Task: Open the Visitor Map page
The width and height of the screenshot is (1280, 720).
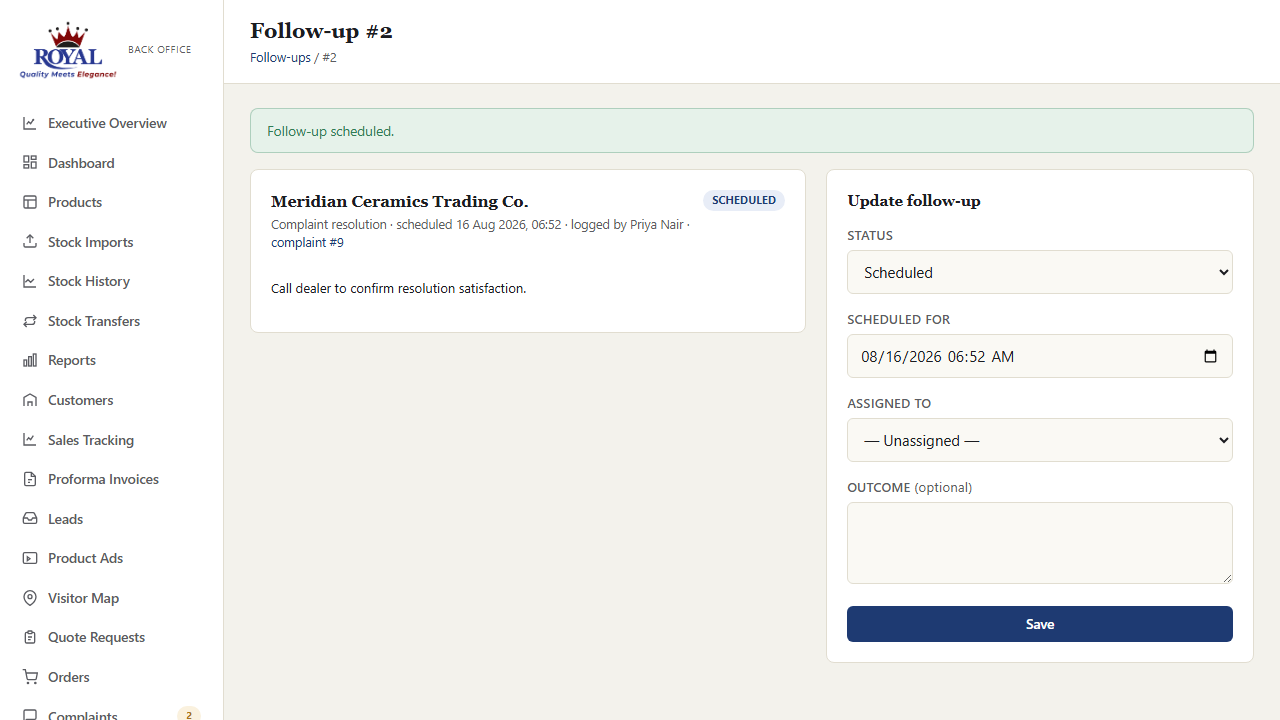Action: coord(111,598)
